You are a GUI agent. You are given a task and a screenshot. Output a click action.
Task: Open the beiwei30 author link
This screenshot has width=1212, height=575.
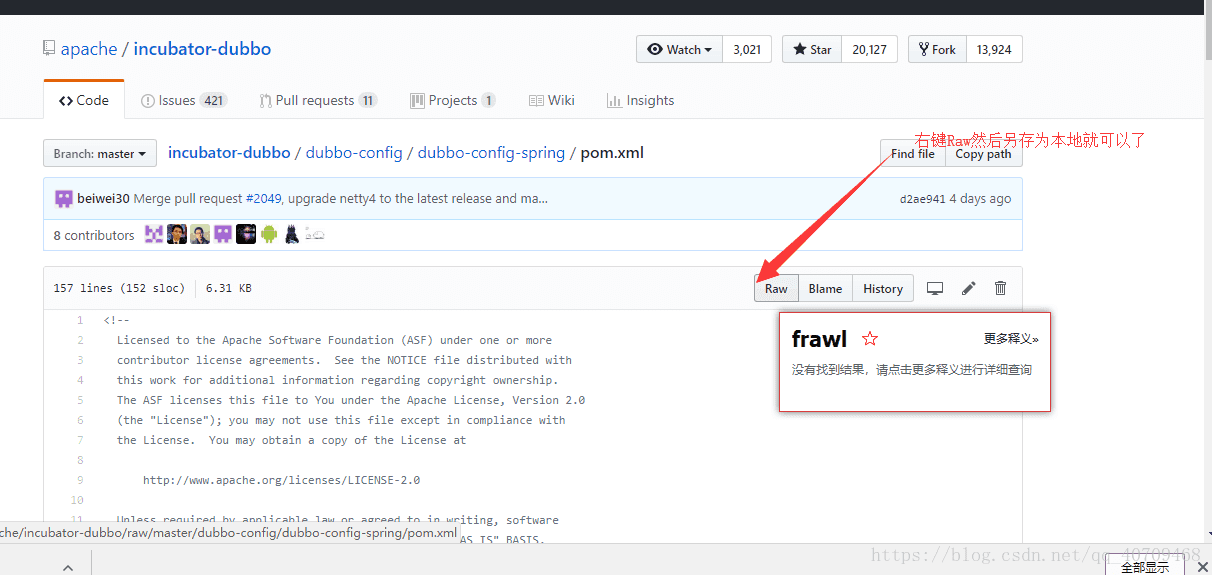coord(103,198)
